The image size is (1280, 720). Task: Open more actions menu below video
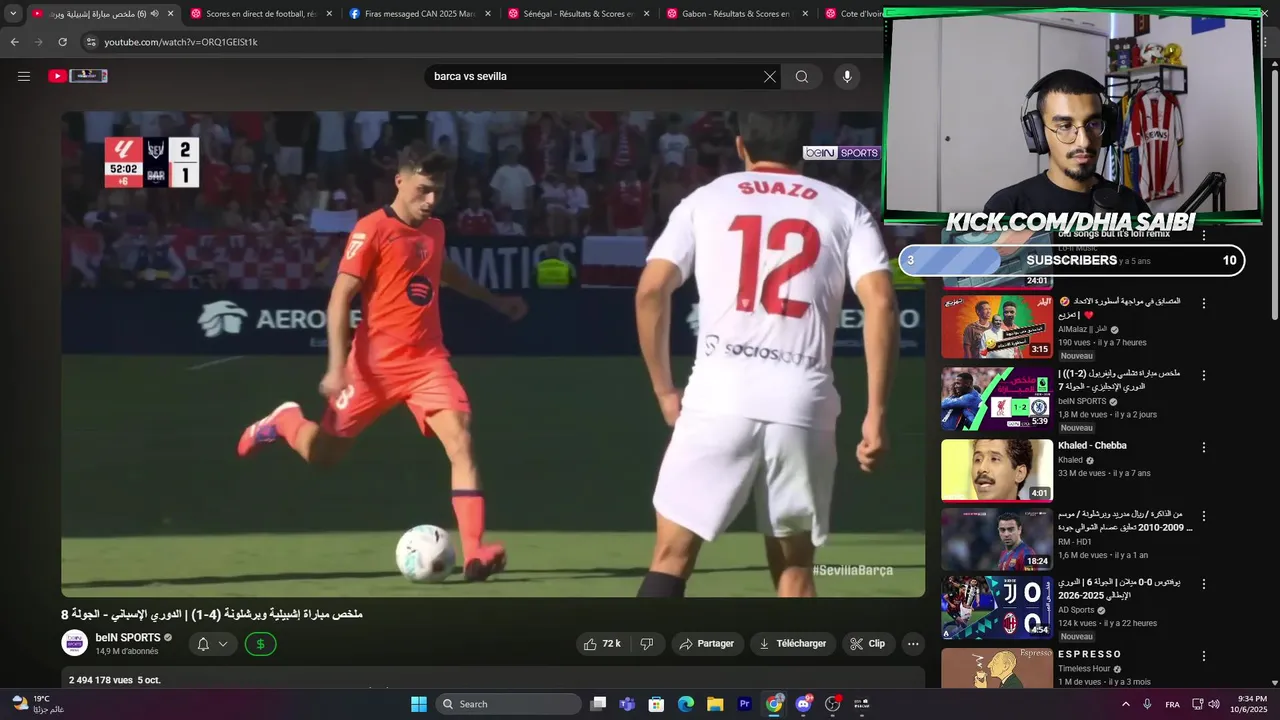(x=913, y=644)
